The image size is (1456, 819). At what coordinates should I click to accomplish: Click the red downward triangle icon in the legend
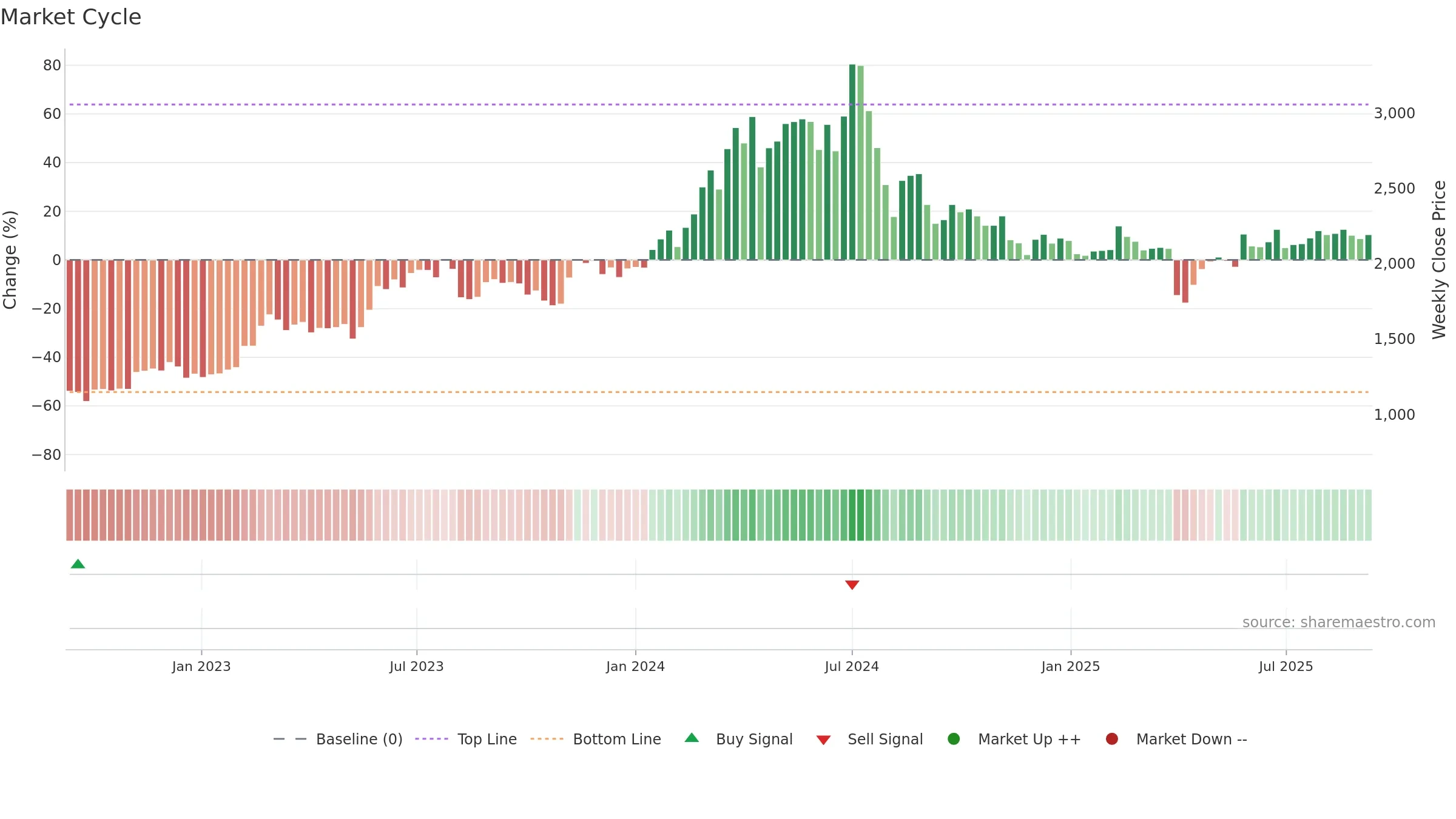pyautogui.click(x=823, y=740)
